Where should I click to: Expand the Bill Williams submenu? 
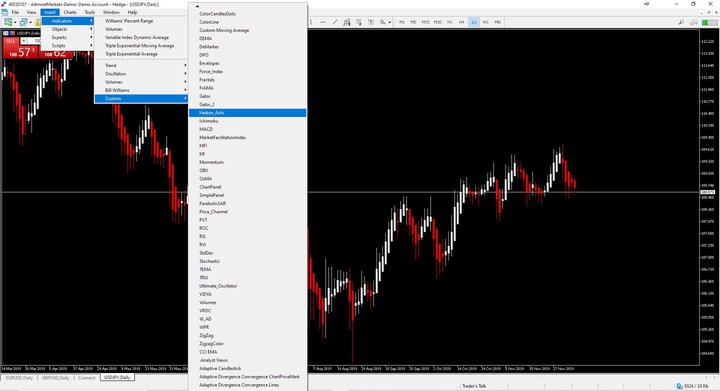[x=141, y=90]
